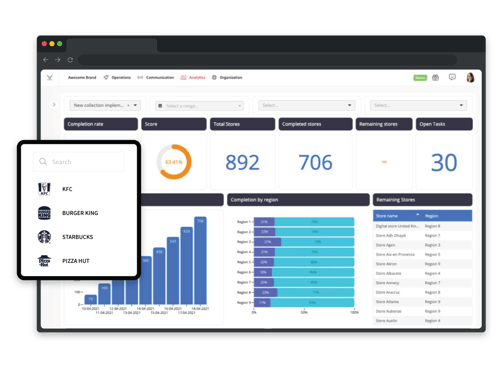The width and height of the screenshot is (500, 391).
Task: Click the Store Albacete row
Action: [x=422, y=273]
